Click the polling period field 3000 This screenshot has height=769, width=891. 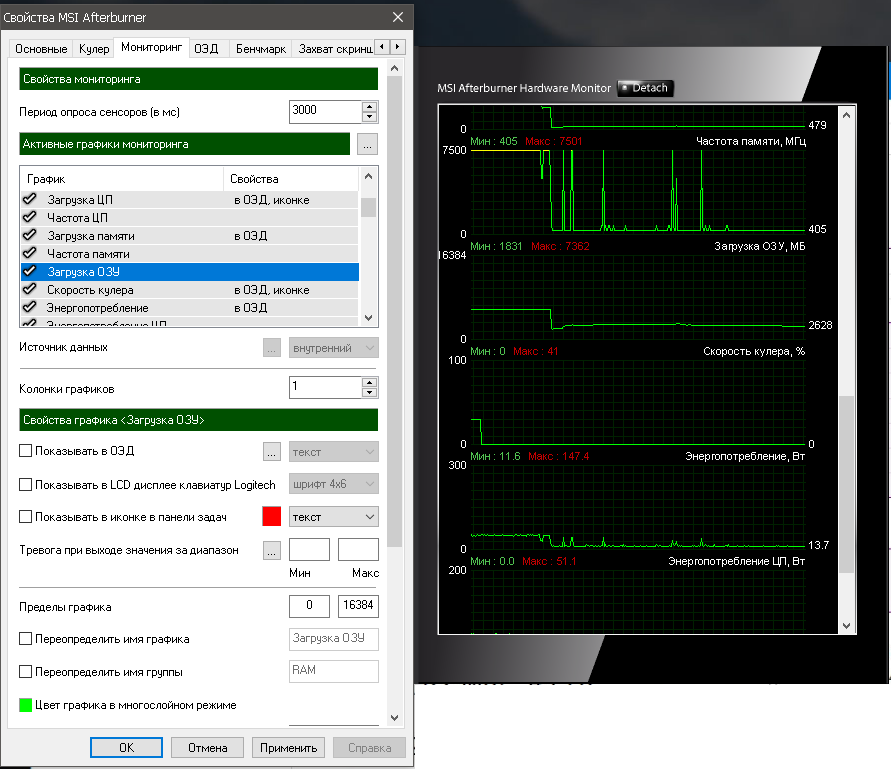click(325, 111)
